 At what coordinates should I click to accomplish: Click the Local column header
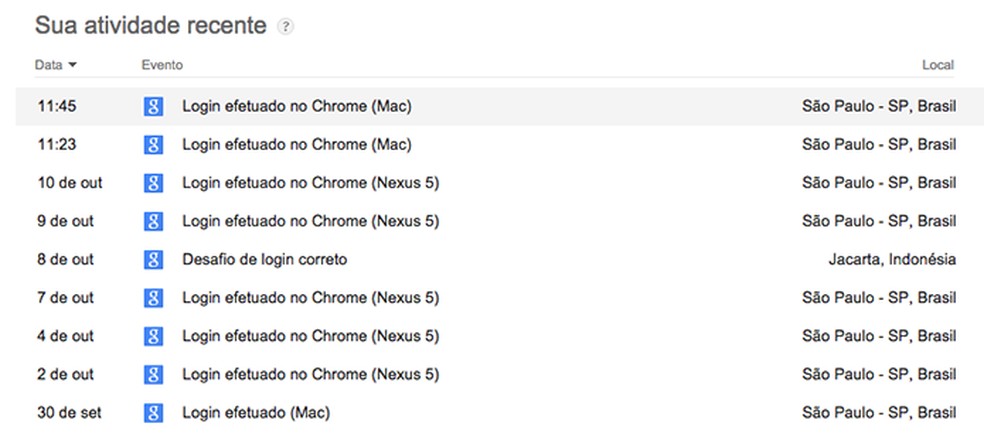click(x=937, y=65)
